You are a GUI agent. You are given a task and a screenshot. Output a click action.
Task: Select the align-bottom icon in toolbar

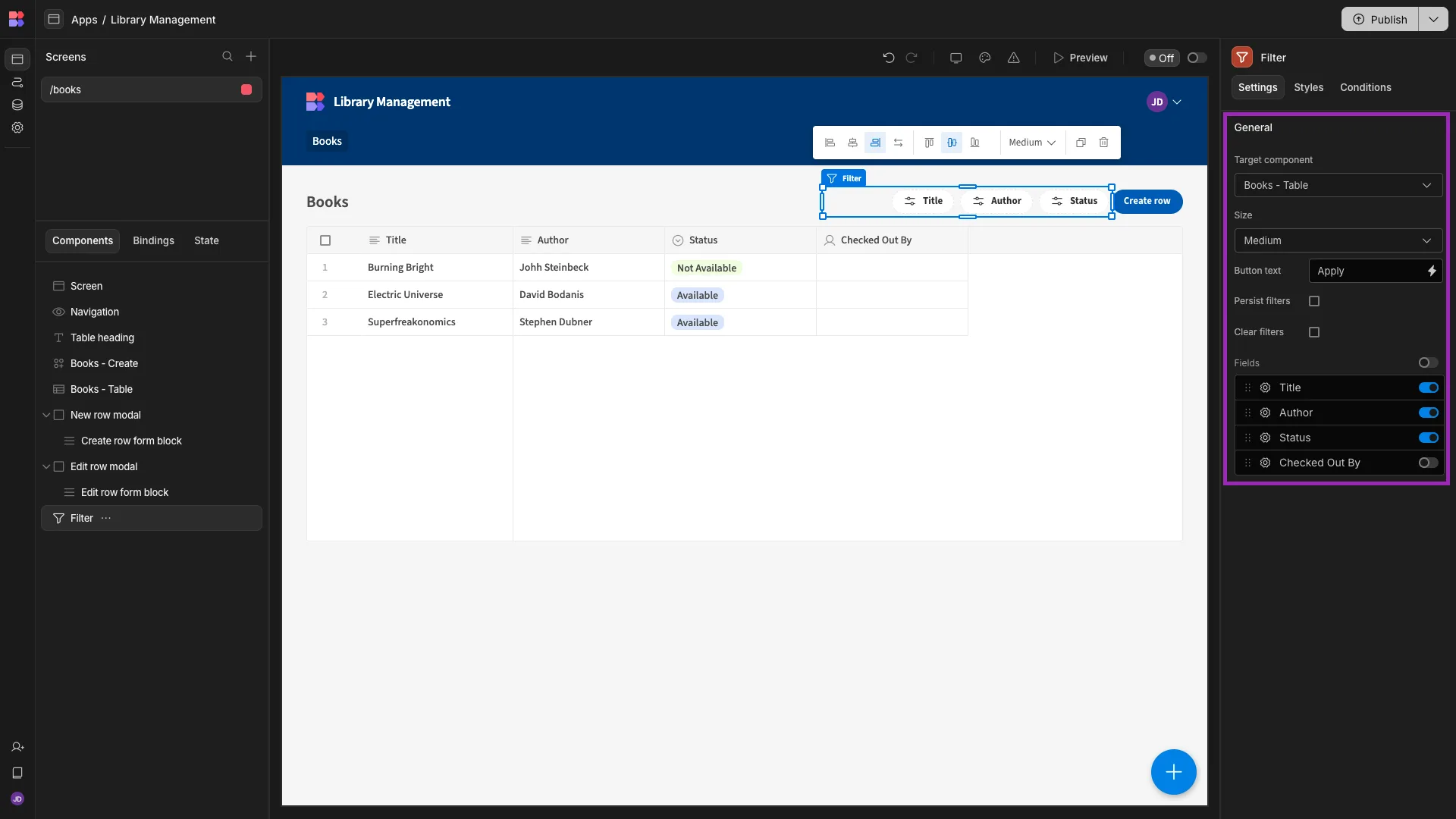click(x=975, y=143)
